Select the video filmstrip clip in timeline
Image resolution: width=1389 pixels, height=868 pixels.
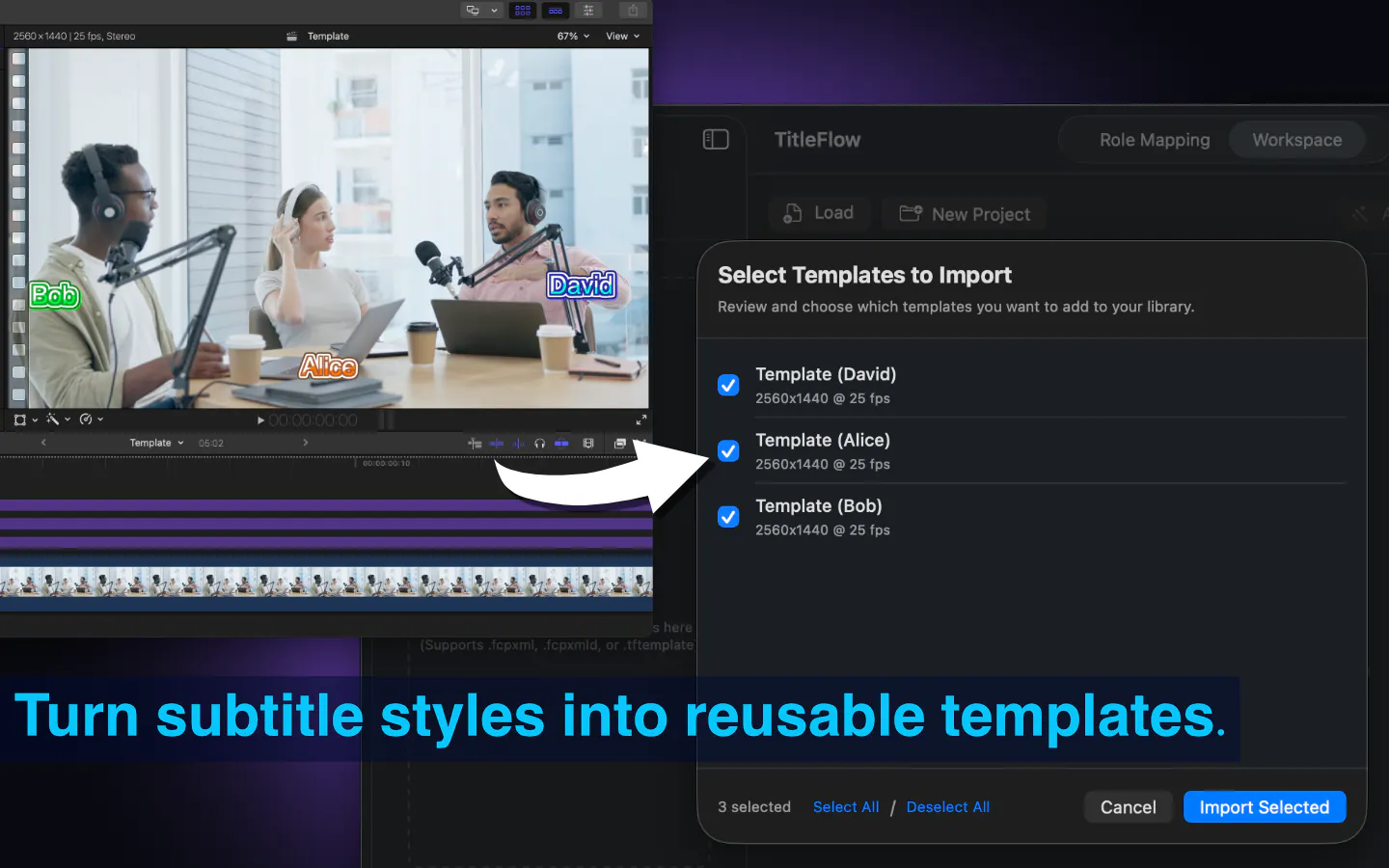click(x=326, y=582)
